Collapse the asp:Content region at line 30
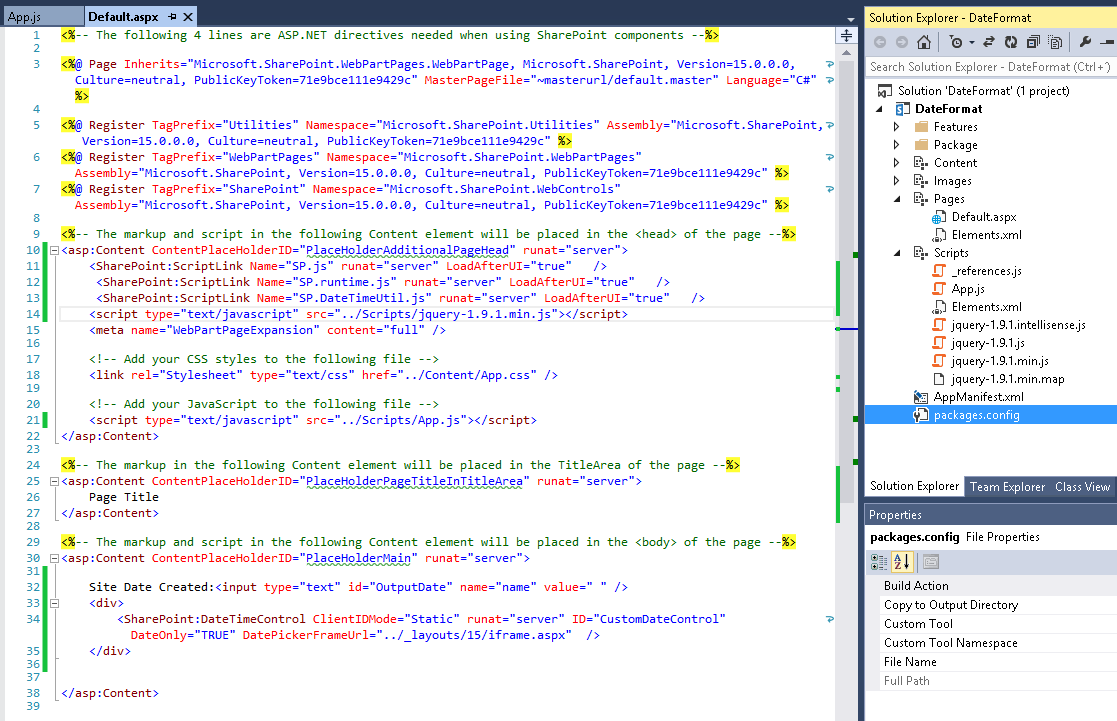1117x721 pixels. coord(54,558)
